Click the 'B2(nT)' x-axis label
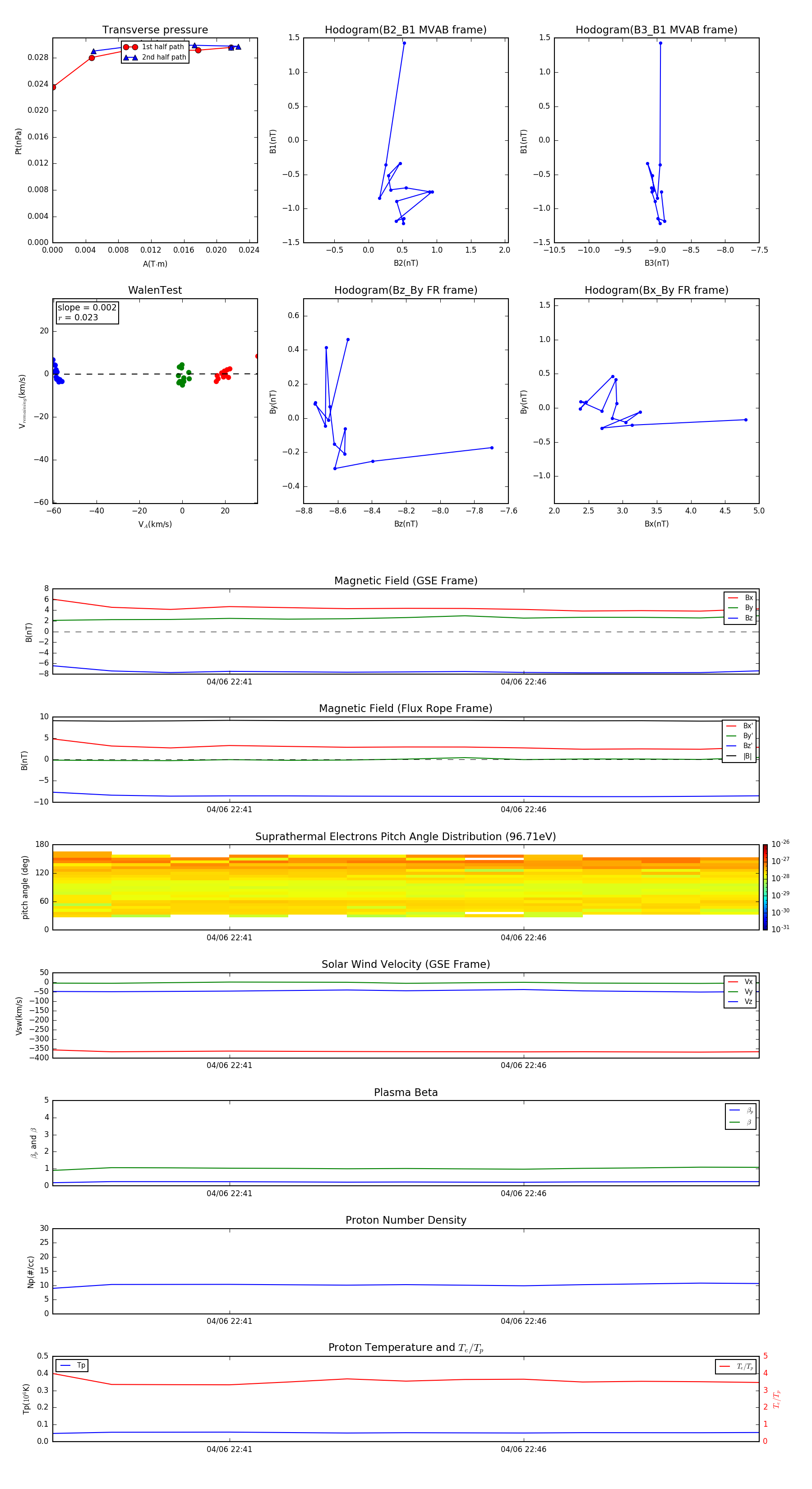812x1489 pixels. [x=406, y=264]
